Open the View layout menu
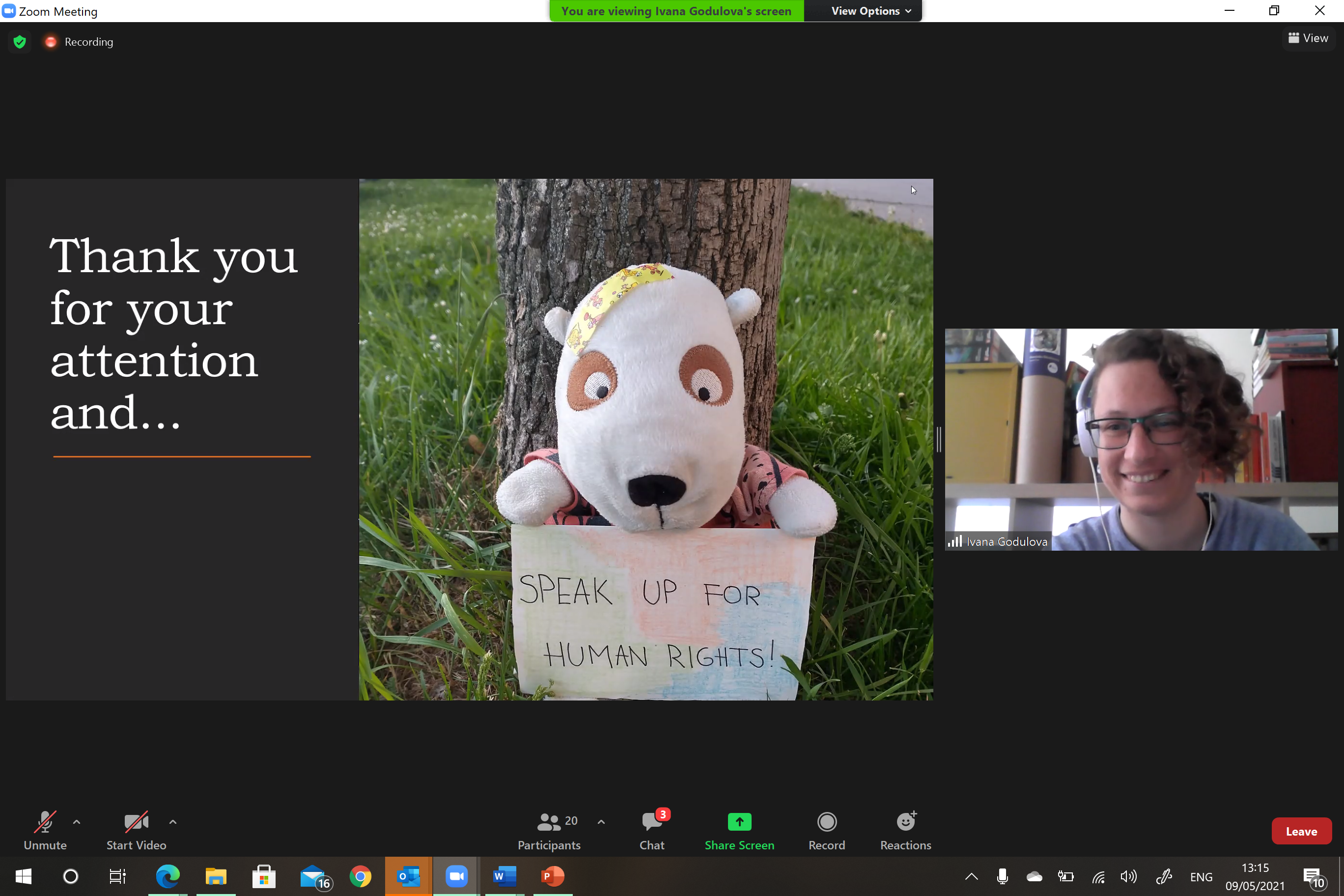This screenshot has height=896, width=1344. pos(1308,38)
